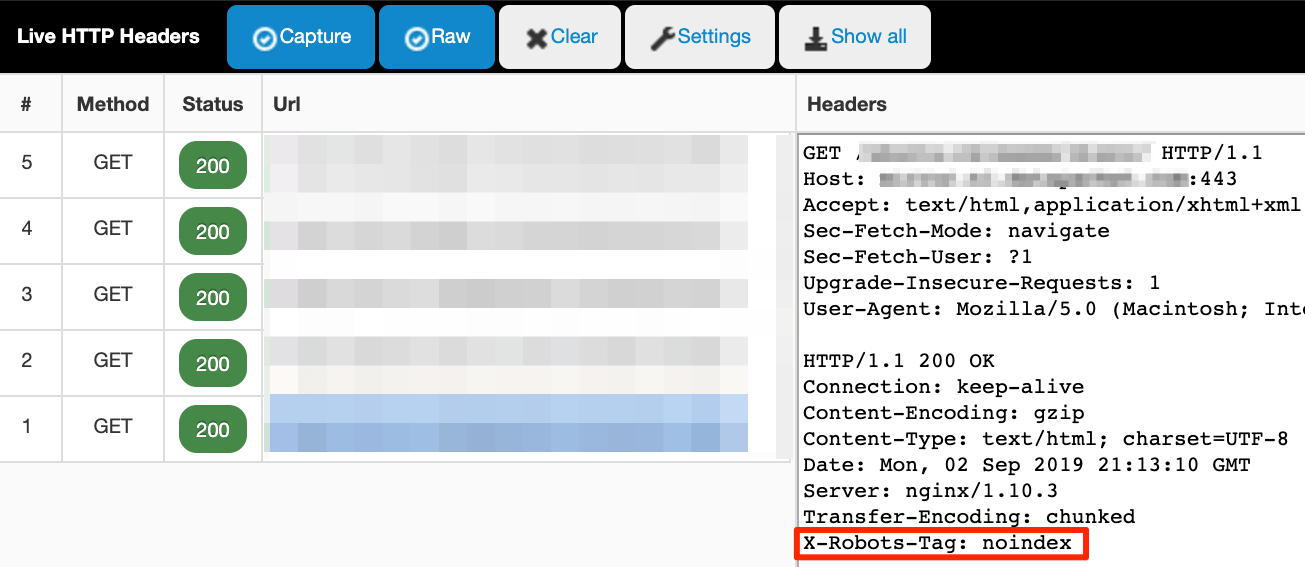This screenshot has height=567, width=1305.
Task: Click the 200 status badge in row 3
Action: [x=213, y=297]
